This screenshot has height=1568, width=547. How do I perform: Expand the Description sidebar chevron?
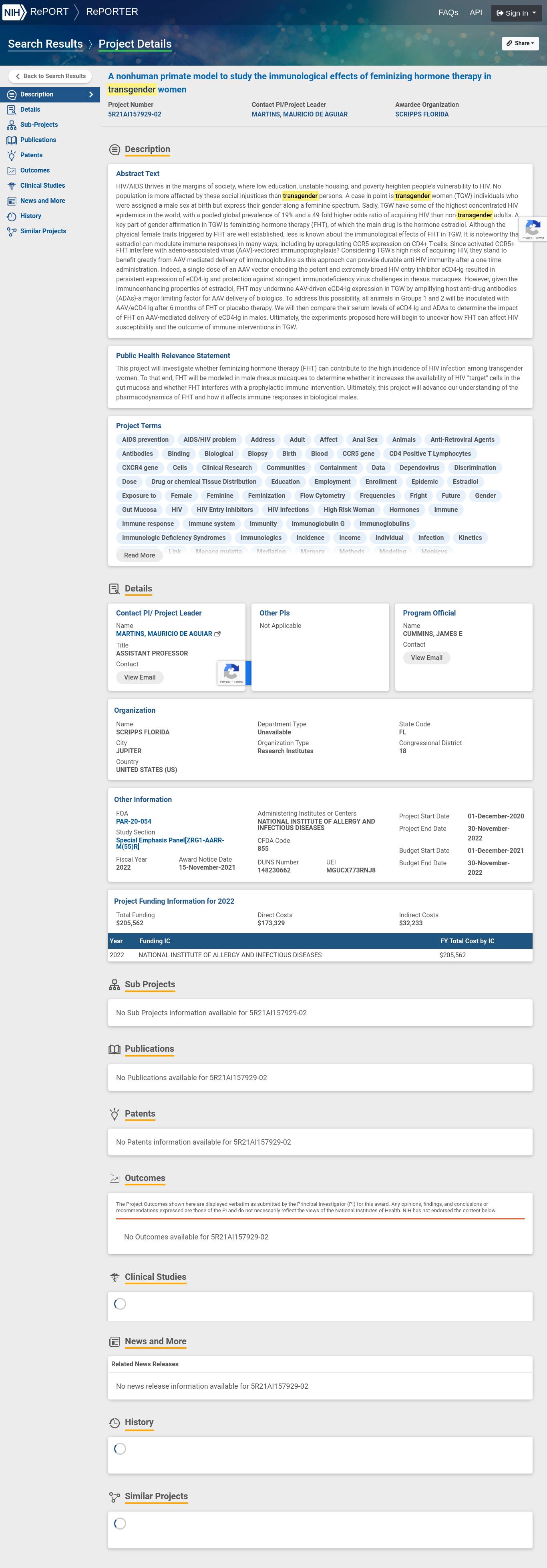pos(91,94)
